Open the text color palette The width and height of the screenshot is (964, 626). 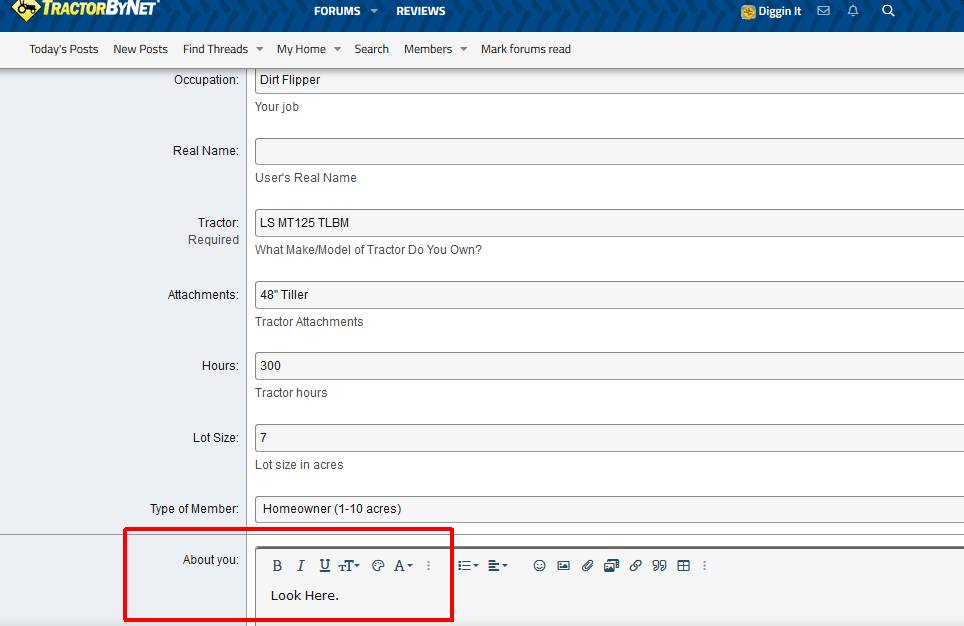tap(378, 566)
